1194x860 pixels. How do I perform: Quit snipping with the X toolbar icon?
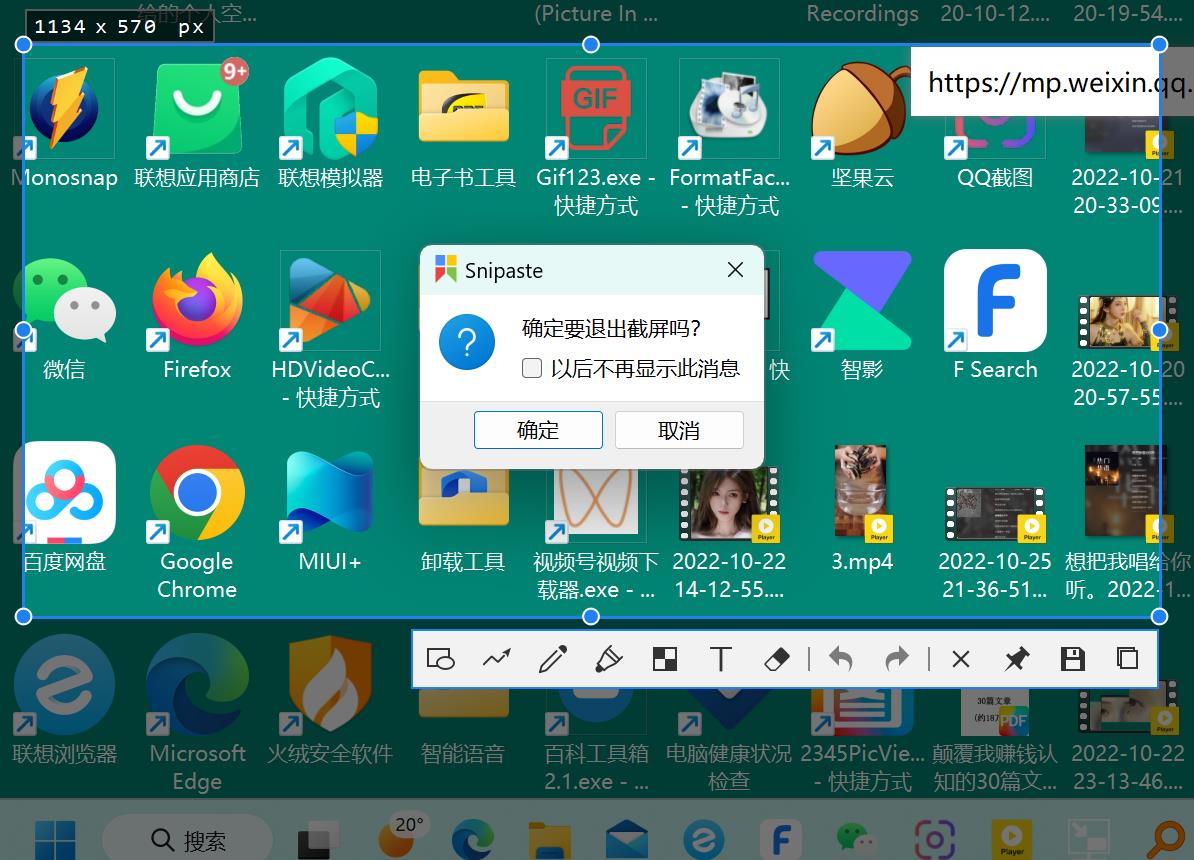[x=961, y=659]
